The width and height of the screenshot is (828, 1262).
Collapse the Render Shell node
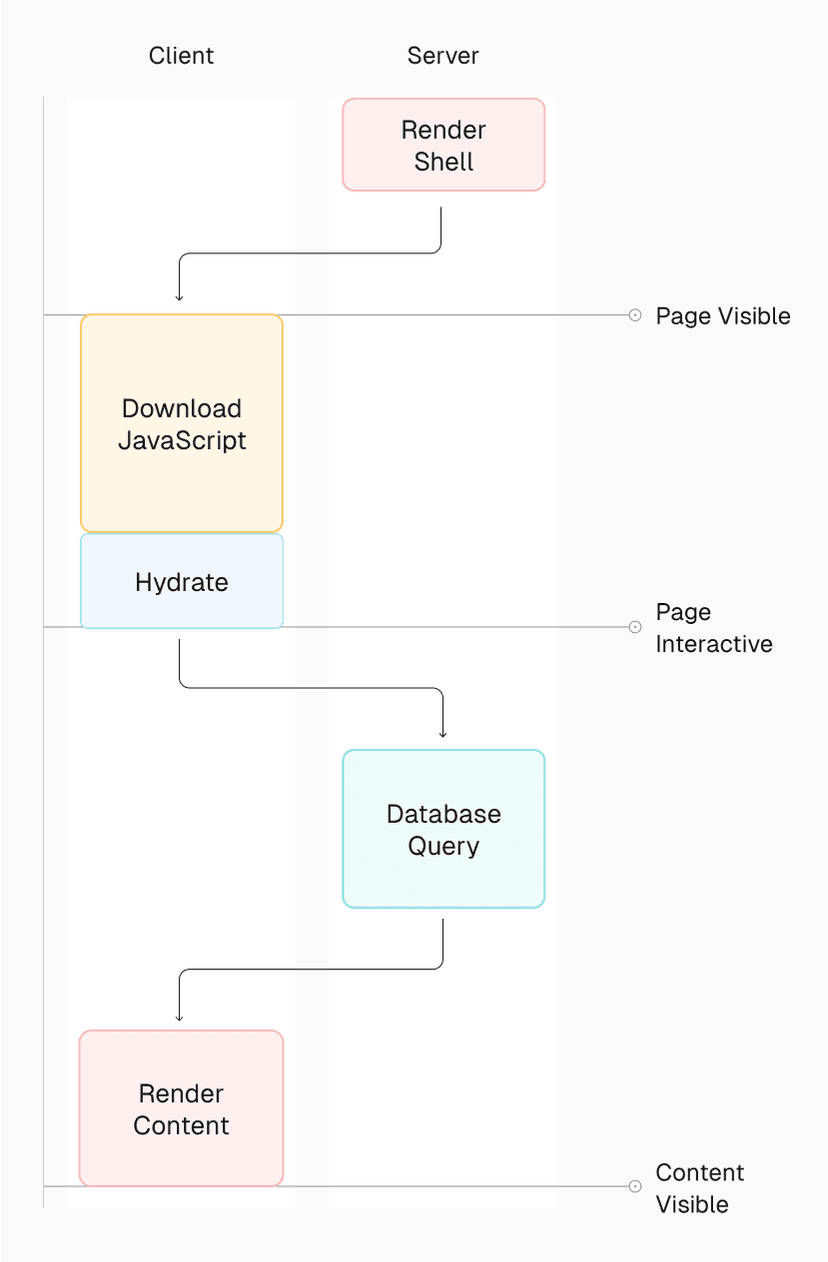(x=443, y=144)
